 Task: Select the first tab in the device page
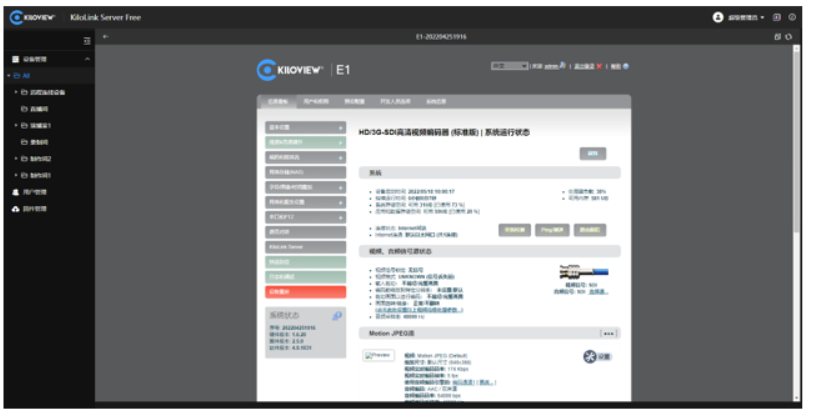277,102
